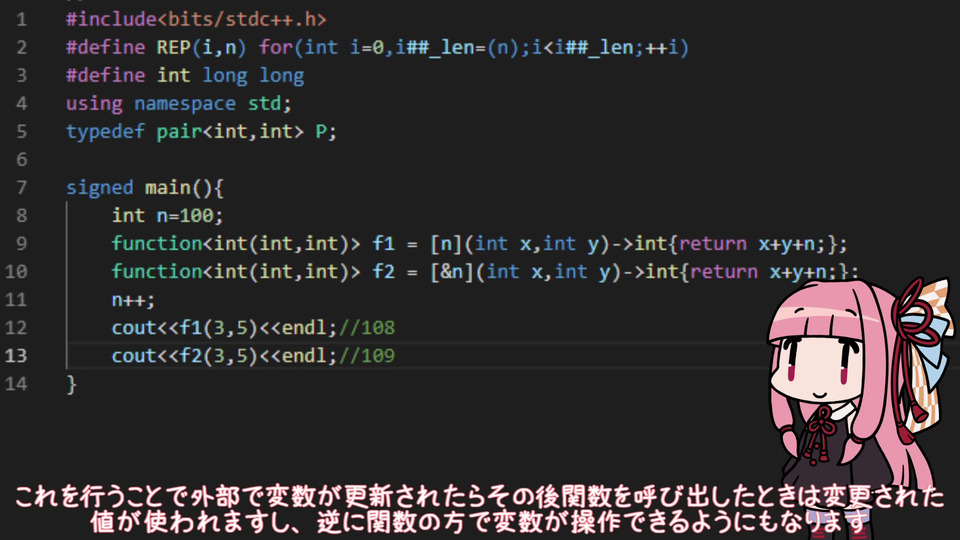This screenshot has height=540, width=960.
Task: Click line number 8 in the gutter
Action: coord(21,216)
